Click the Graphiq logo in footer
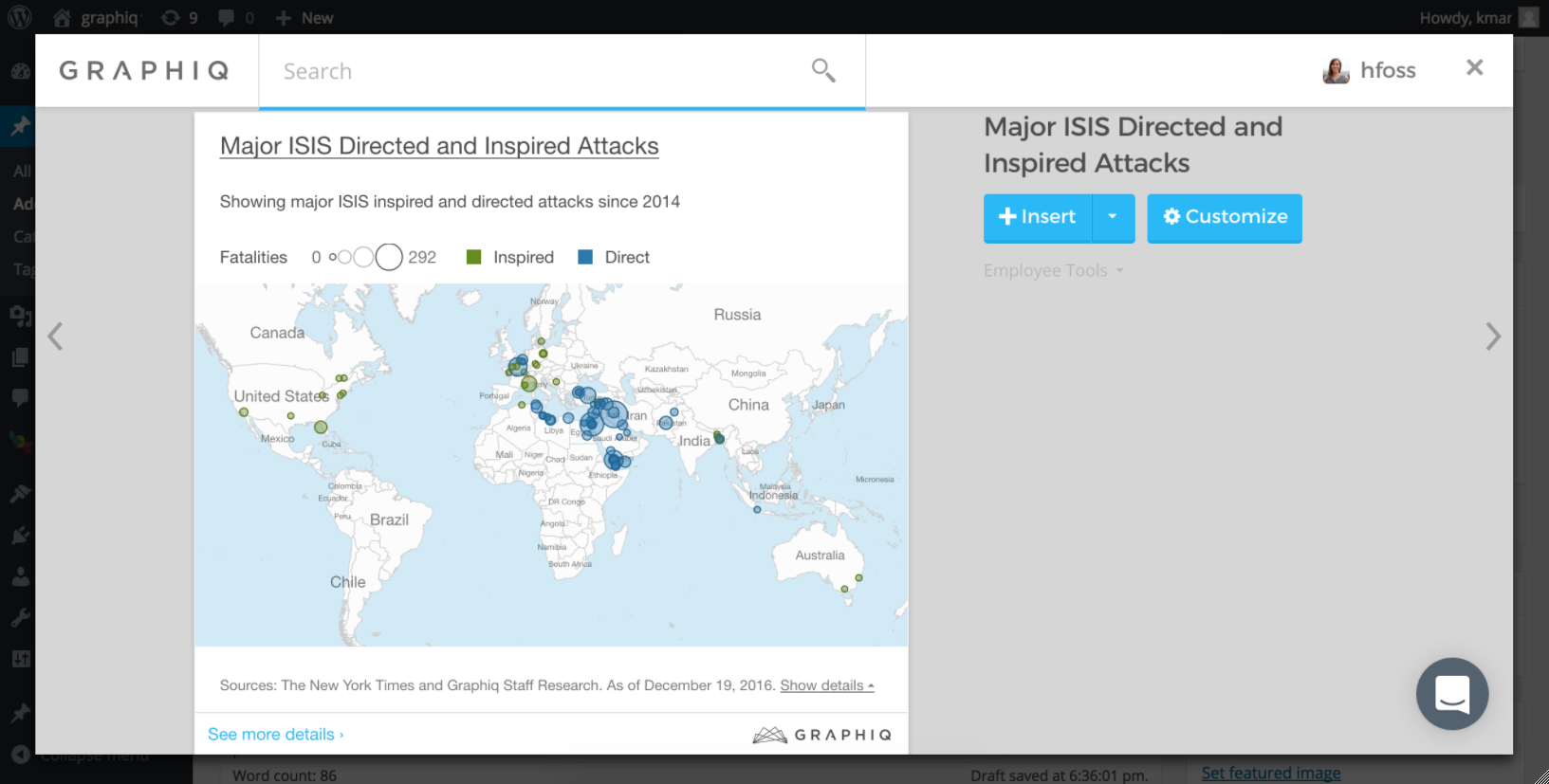Image resolution: width=1549 pixels, height=784 pixels. [x=822, y=735]
